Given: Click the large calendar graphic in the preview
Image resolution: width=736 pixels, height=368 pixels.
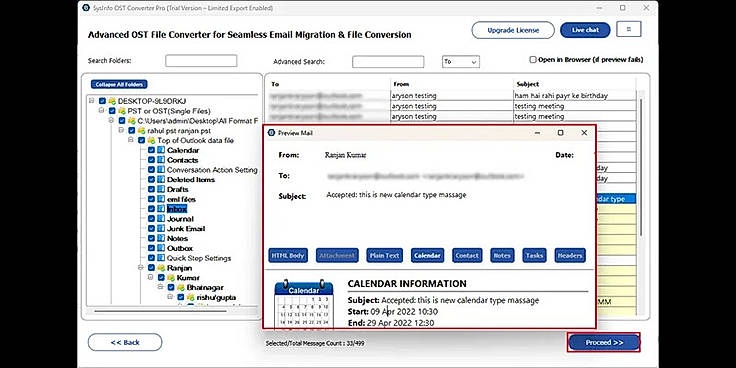Looking at the screenshot, I should coord(304,304).
